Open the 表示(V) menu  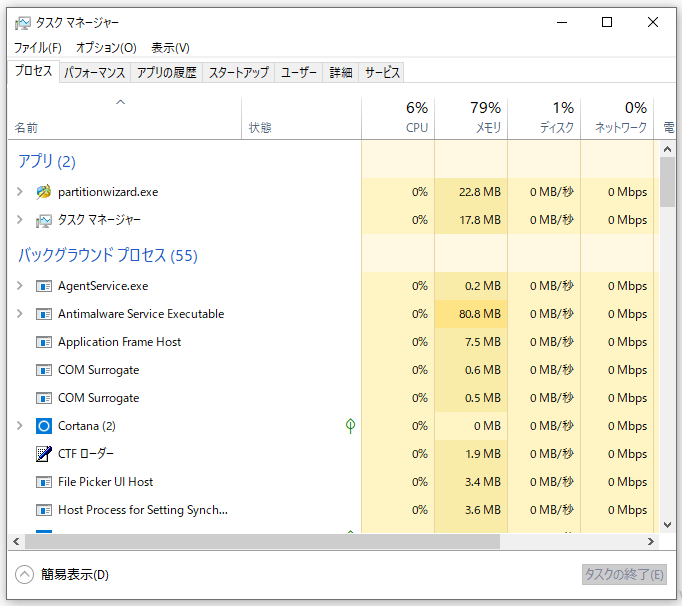(x=170, y=48)
